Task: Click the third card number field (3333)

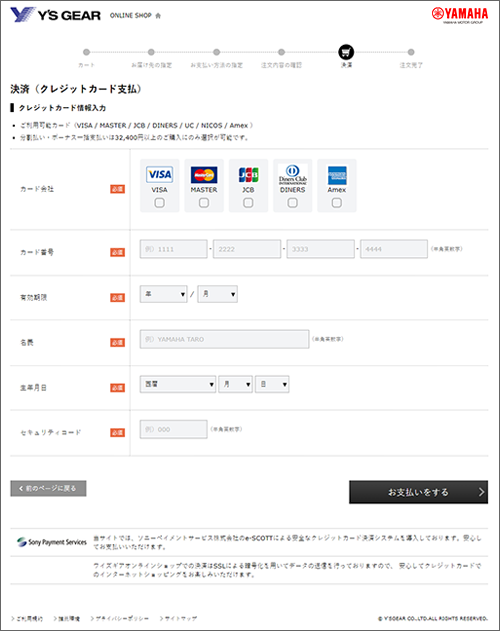Action: coord(320,249)
